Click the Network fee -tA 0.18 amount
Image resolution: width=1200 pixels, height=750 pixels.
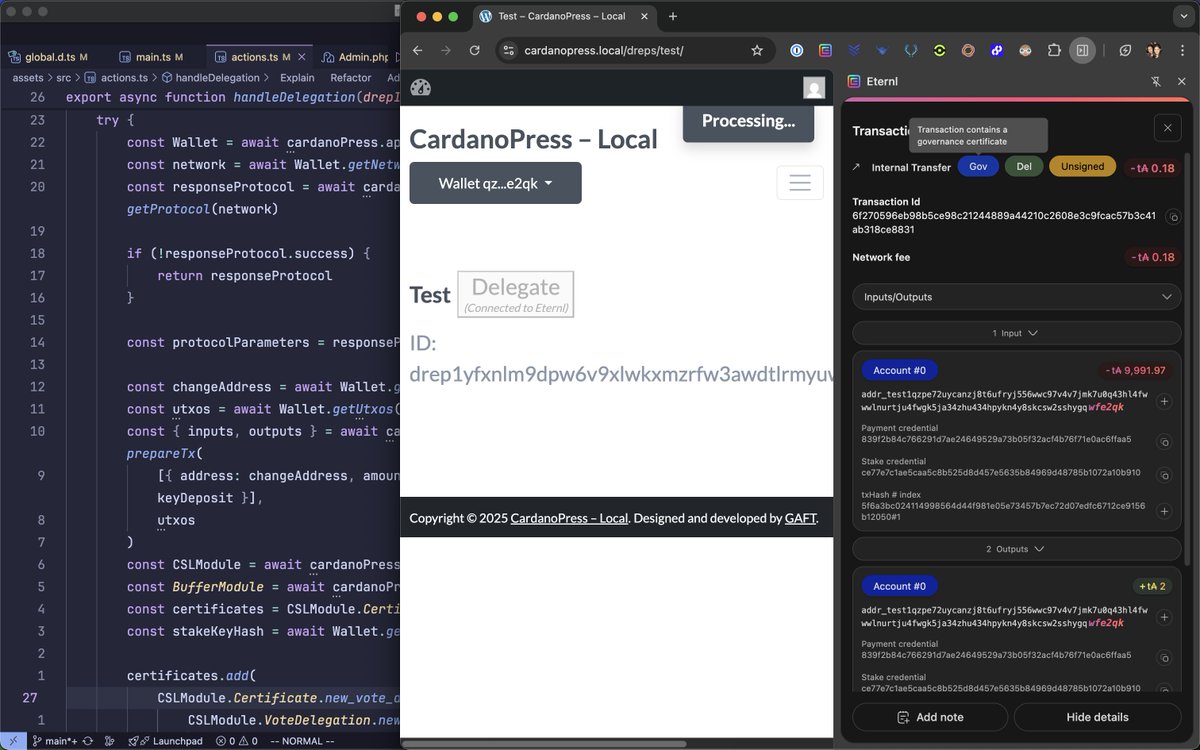[1152, 257]
